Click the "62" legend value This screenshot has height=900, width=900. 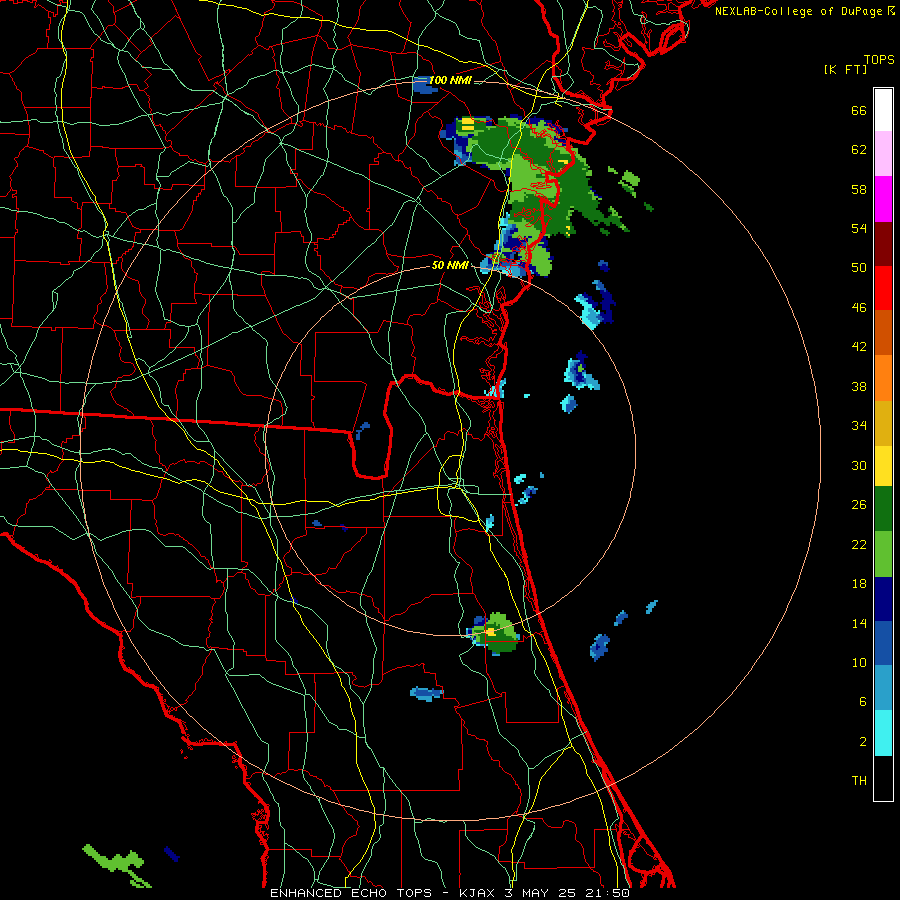click(x=859, y=150)
